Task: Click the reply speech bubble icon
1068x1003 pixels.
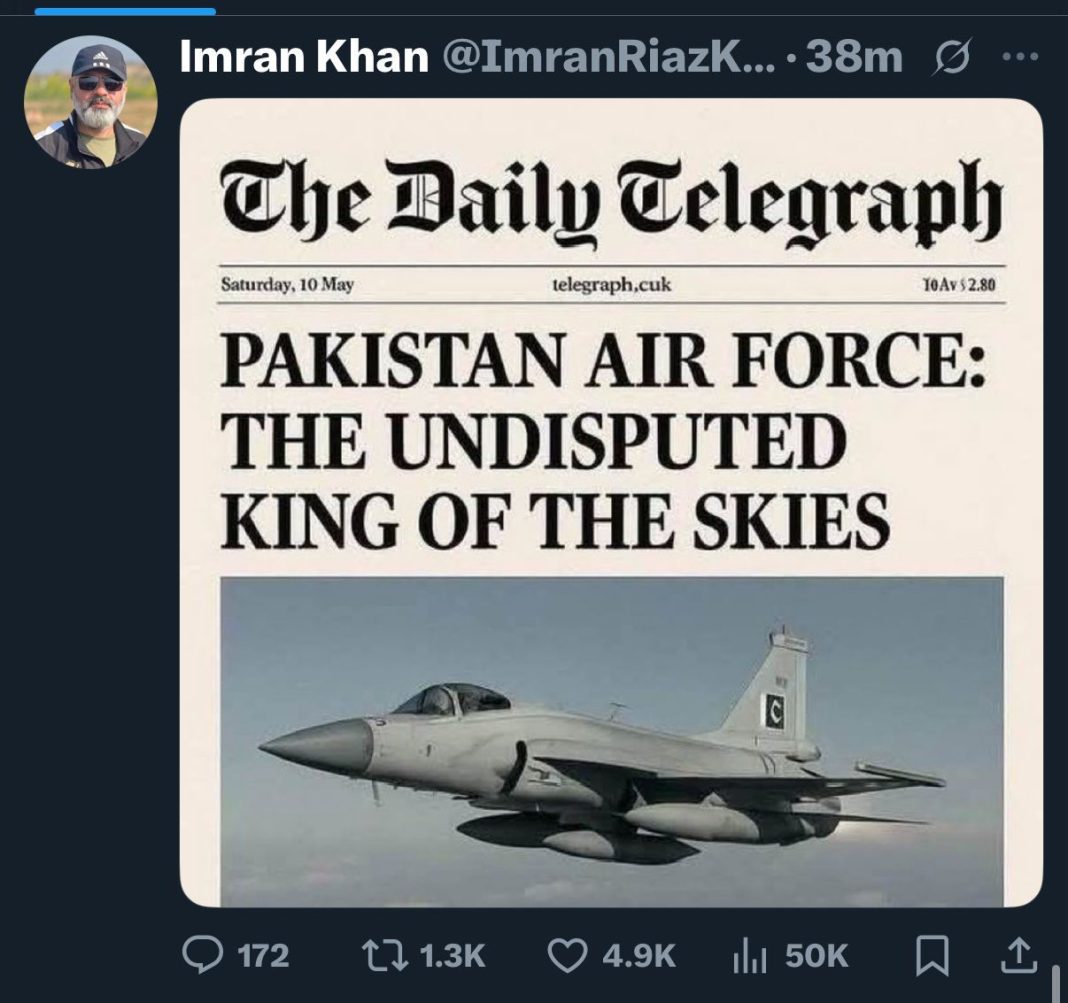Action: tap(202, 955)
